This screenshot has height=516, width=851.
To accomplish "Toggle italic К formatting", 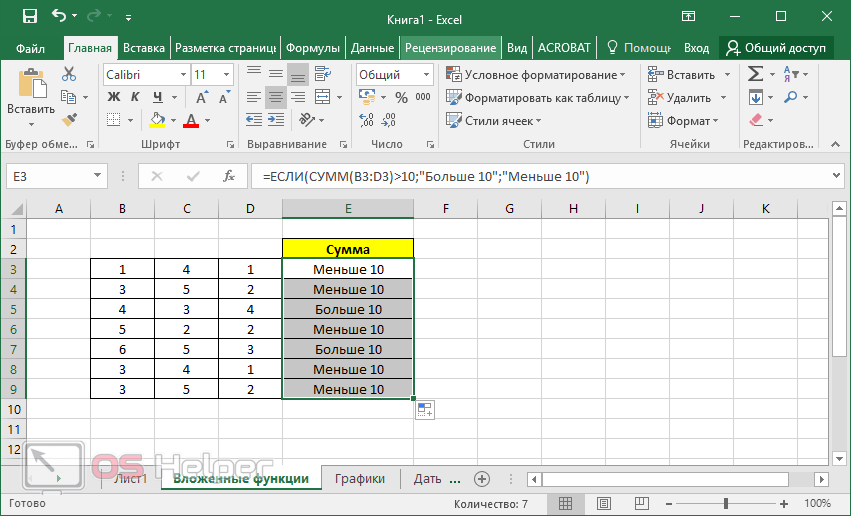I will pos(135,97).
